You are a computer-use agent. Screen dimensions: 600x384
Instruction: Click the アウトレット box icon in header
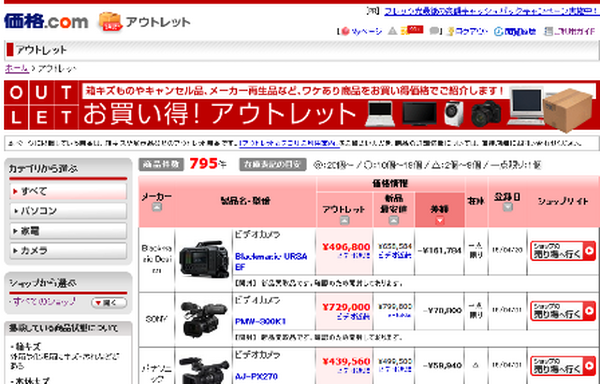coord(111,21)
